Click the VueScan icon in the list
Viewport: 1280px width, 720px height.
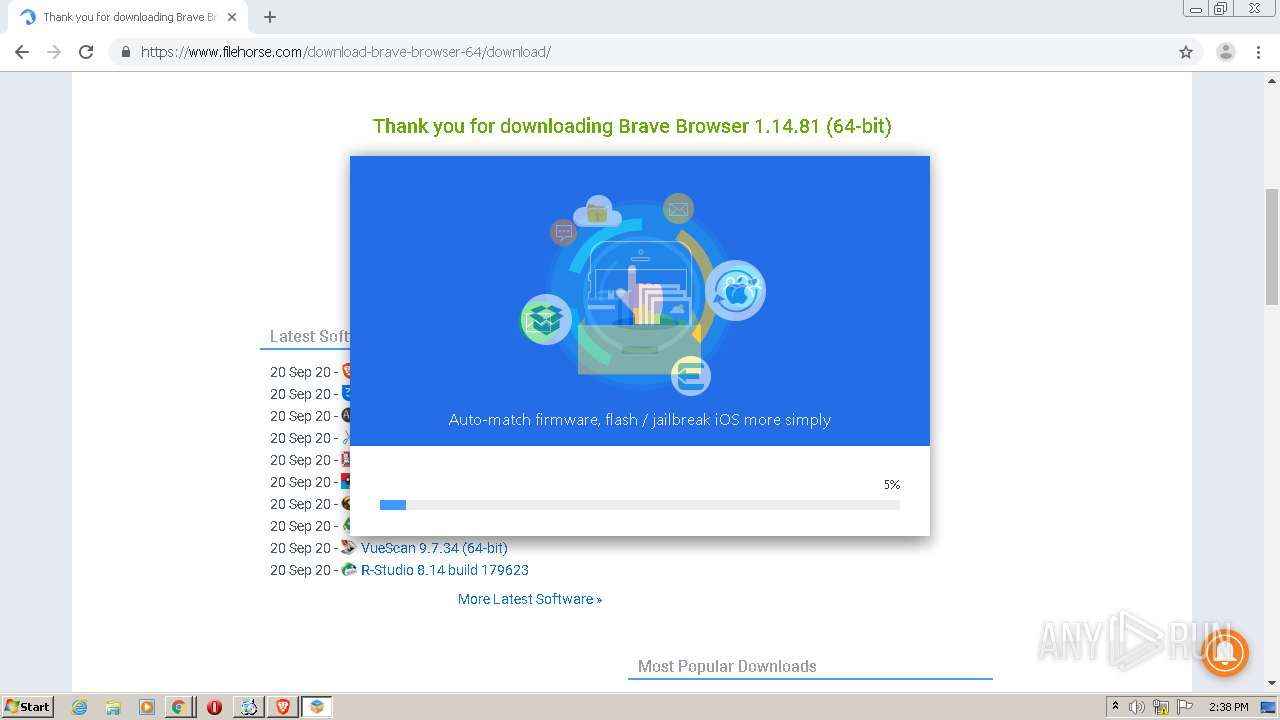click(349, 547)
